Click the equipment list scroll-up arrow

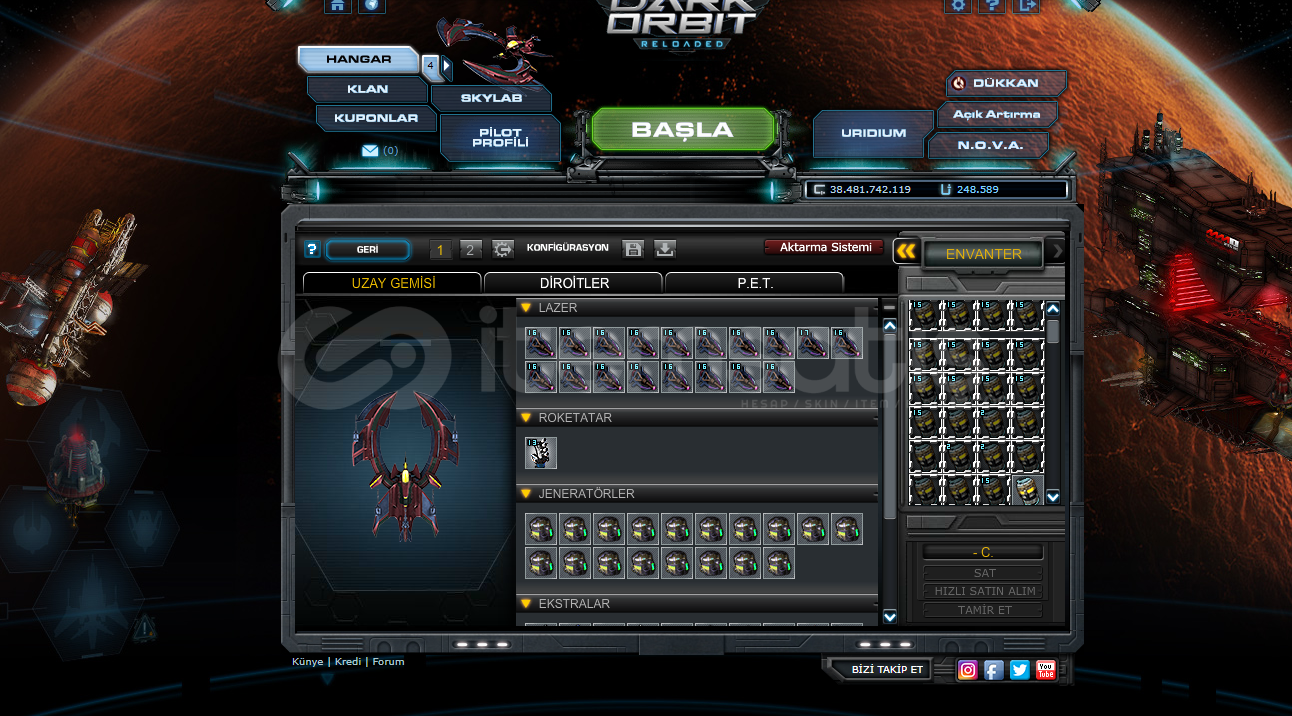(890, 326)
